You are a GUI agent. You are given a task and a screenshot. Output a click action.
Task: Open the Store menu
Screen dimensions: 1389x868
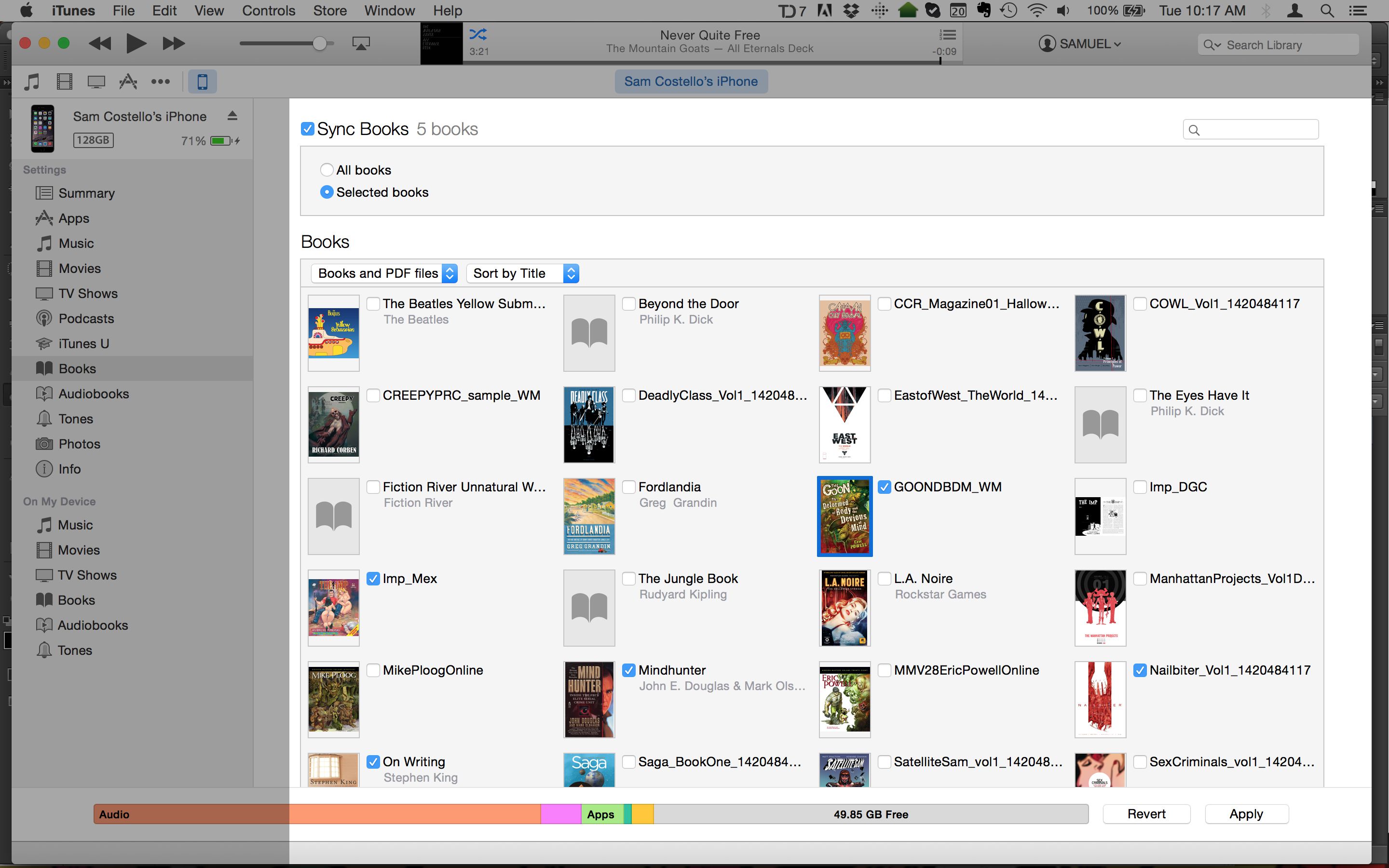pos(330,10)
